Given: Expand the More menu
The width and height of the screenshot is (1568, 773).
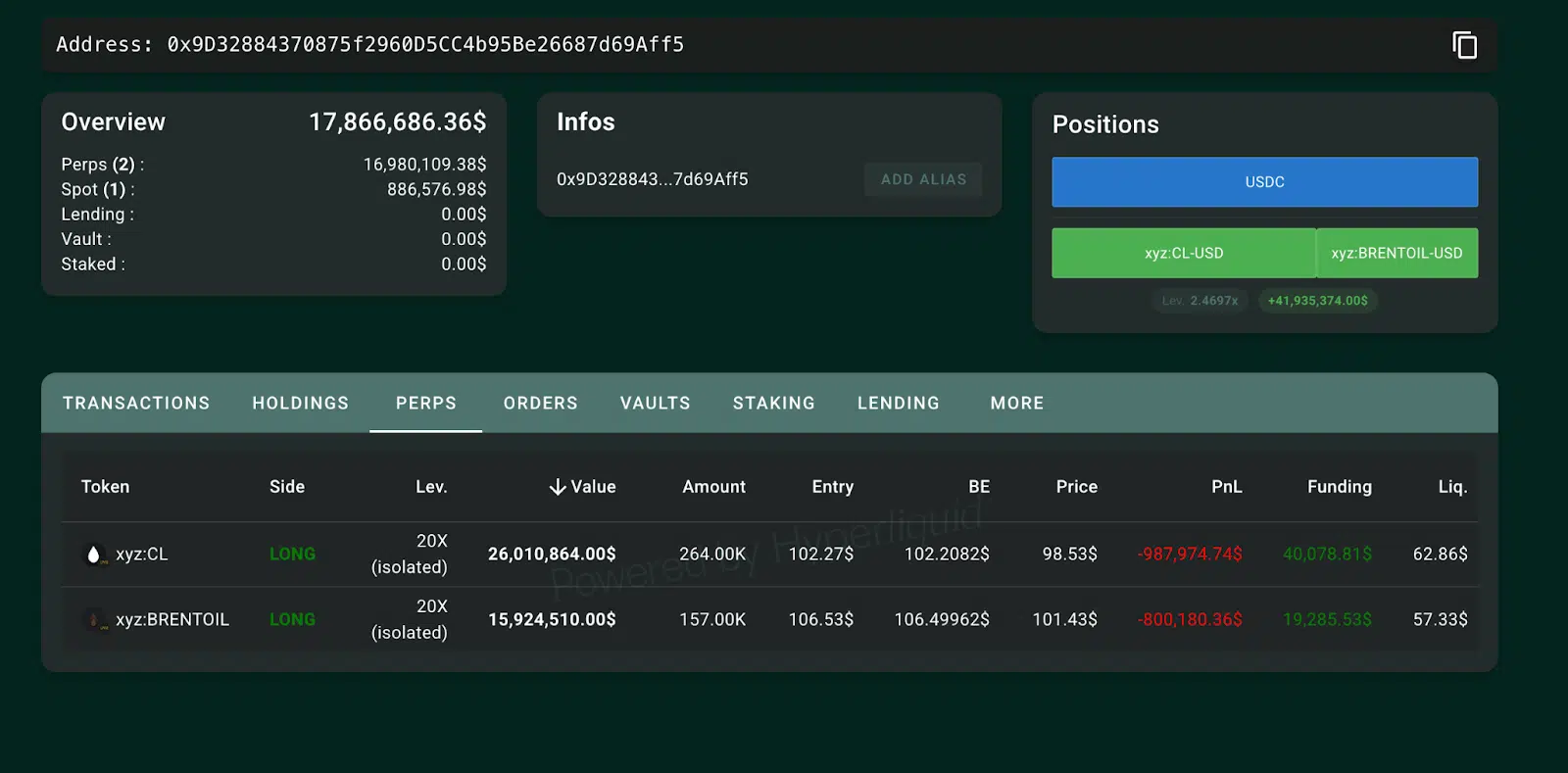Looking at the screenshot, I should (1016, 404).
